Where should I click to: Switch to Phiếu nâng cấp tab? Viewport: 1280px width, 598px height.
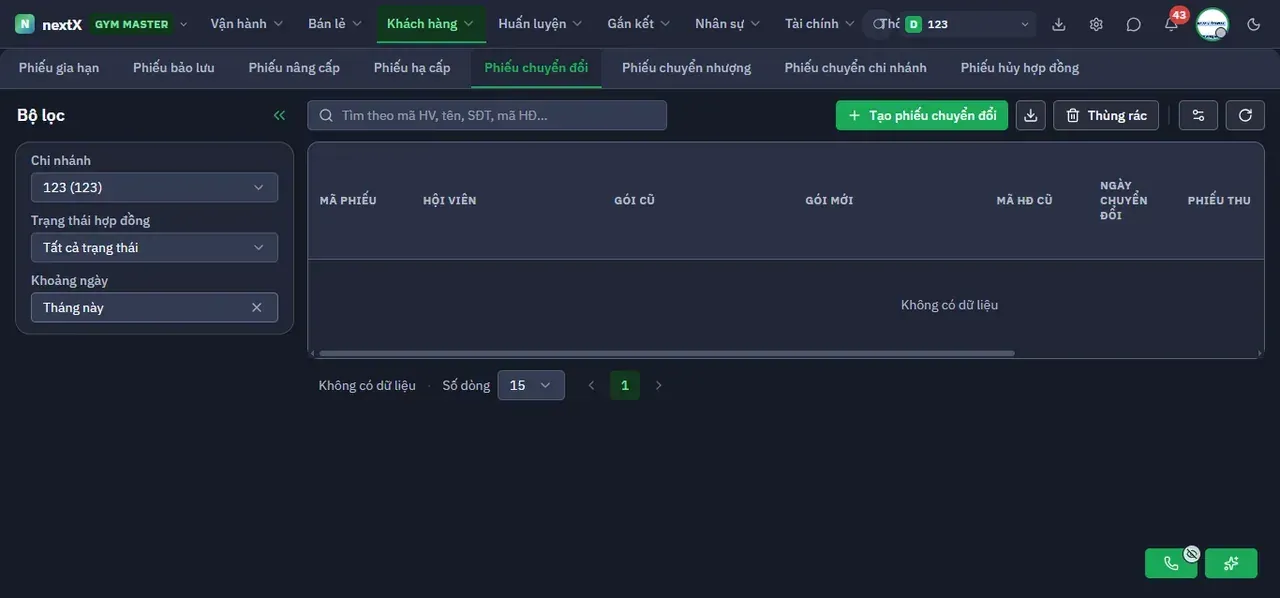(294, 68)
